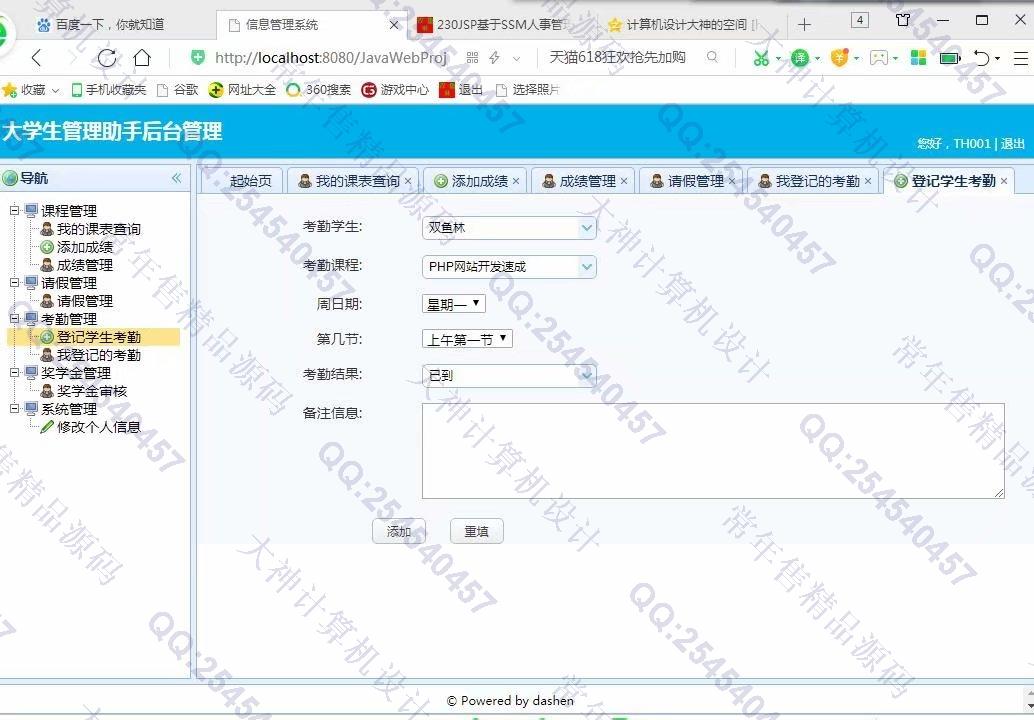Collapse the 课程管理 tree node
This screenshot has height=720, width=1034.
[15, 210]
